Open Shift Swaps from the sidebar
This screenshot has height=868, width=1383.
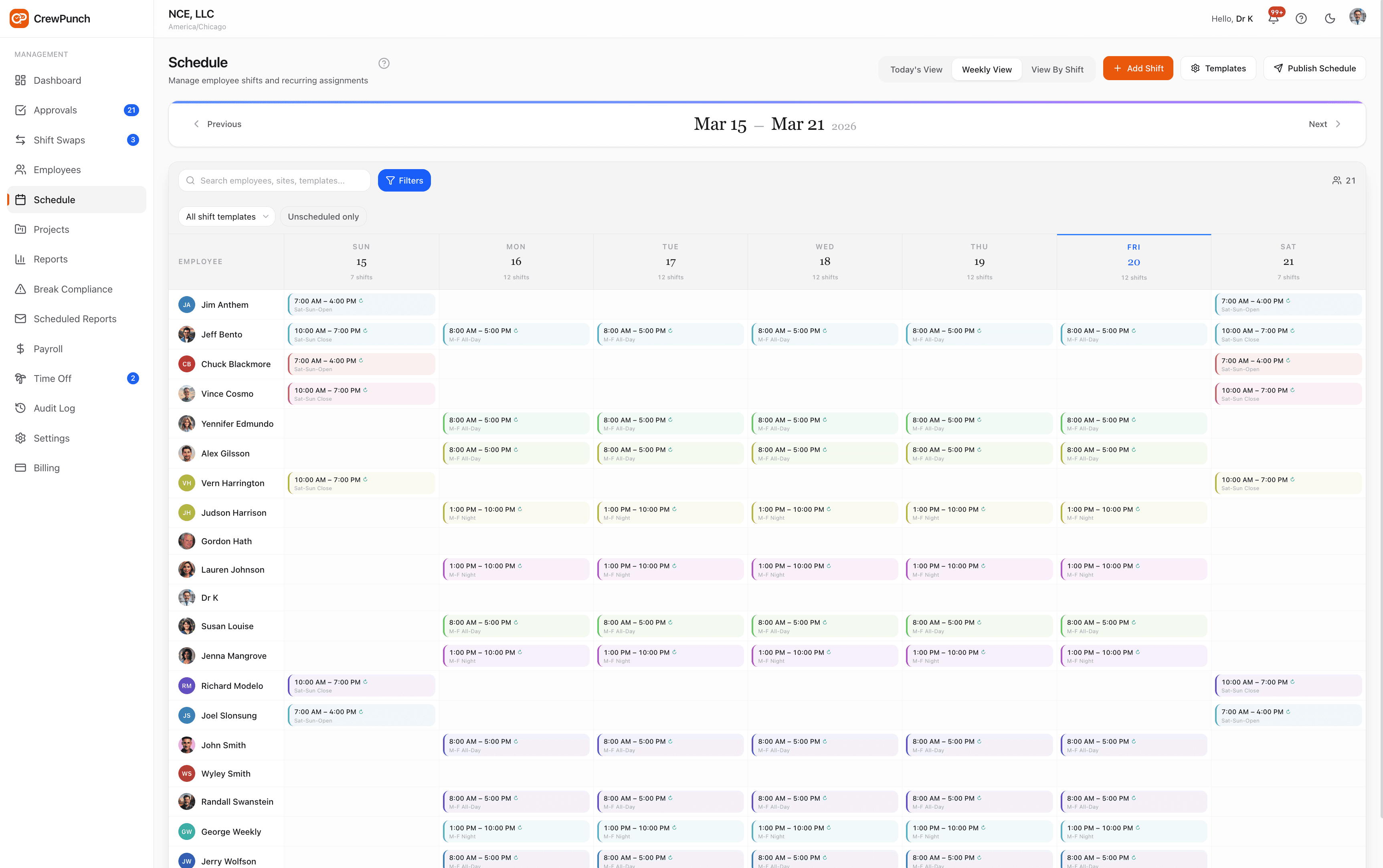pos(59,139)
